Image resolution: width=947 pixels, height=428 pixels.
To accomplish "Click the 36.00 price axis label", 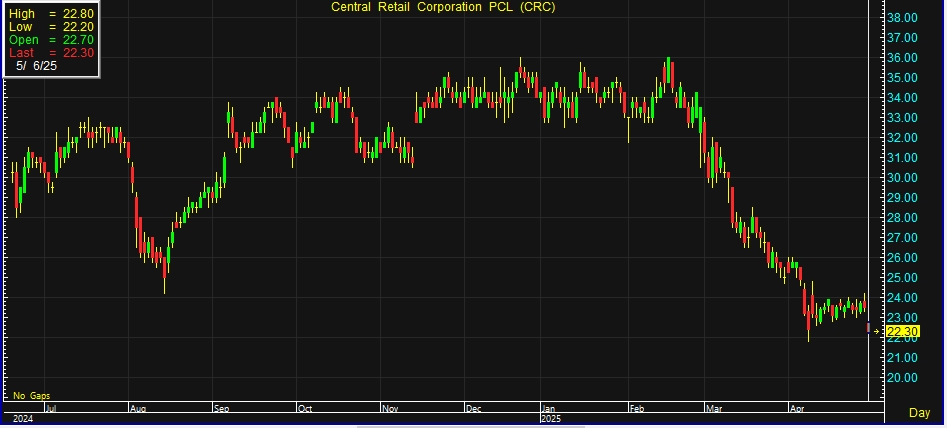I will pyautogui.click(x=902, y=58).
